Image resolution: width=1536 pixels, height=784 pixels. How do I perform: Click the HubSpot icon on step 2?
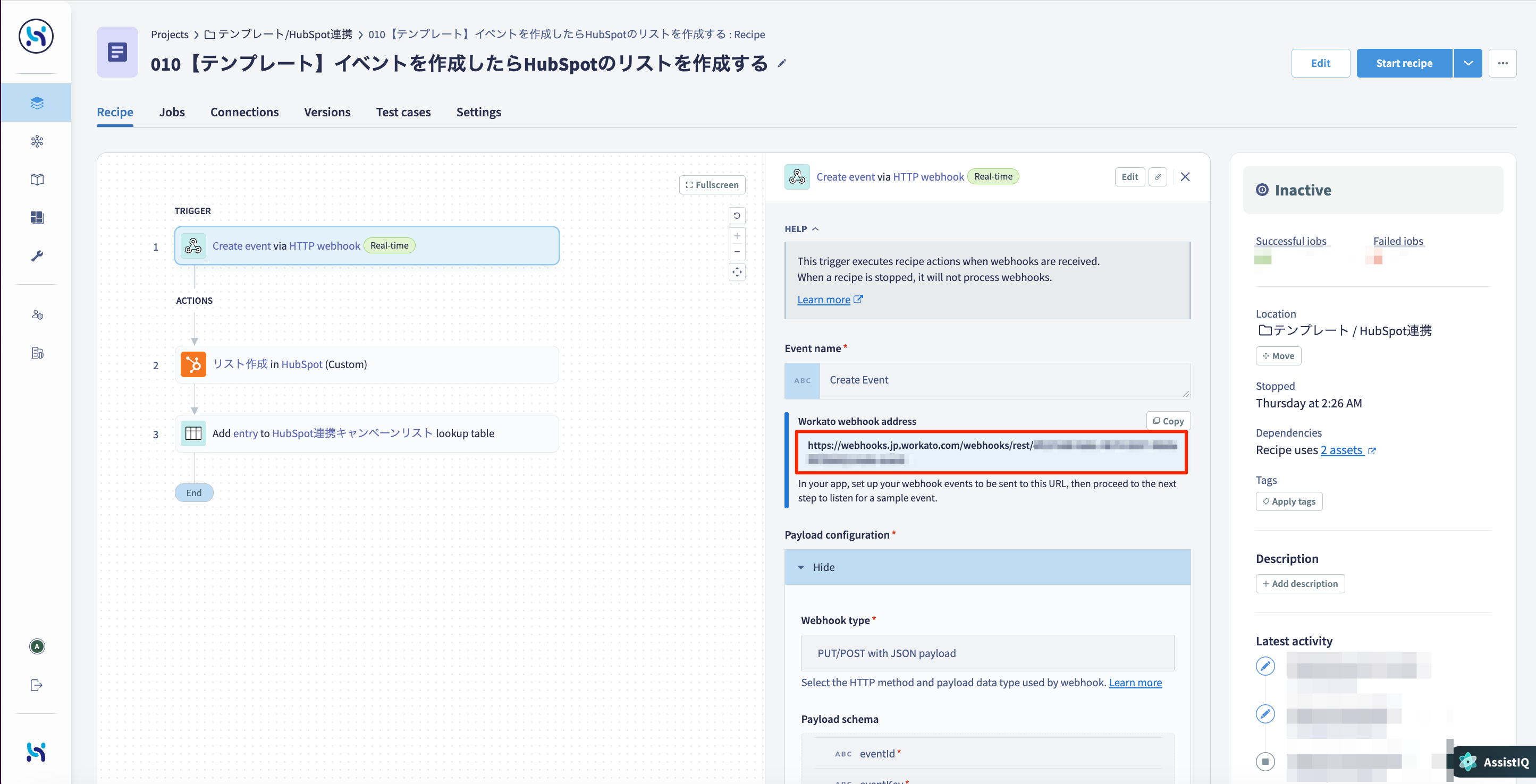(x=193, y=364)
